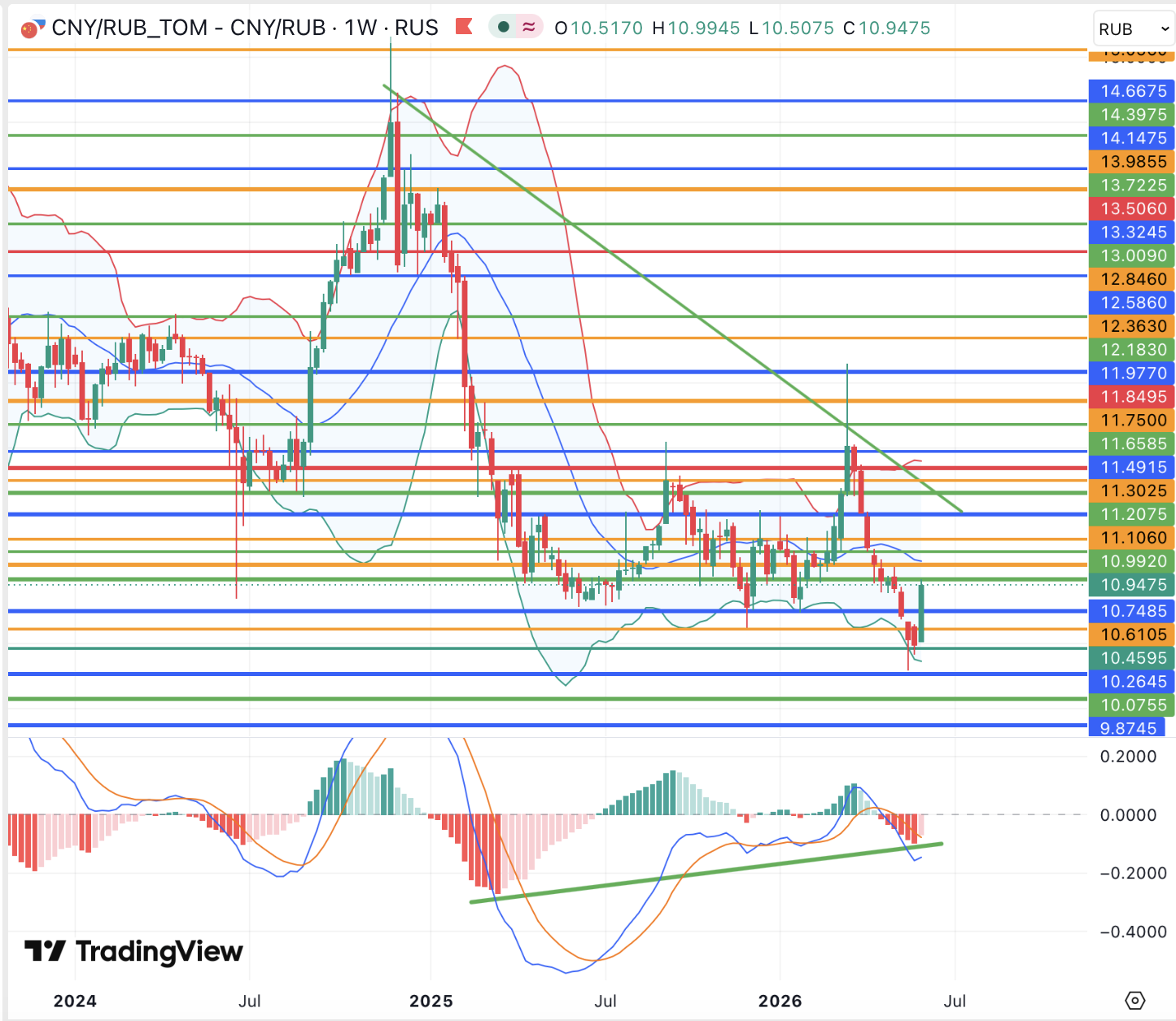Click the CNY/RUB flag symbol icon
This screenshot has width=1176, height=1021.
pos(31,28)
